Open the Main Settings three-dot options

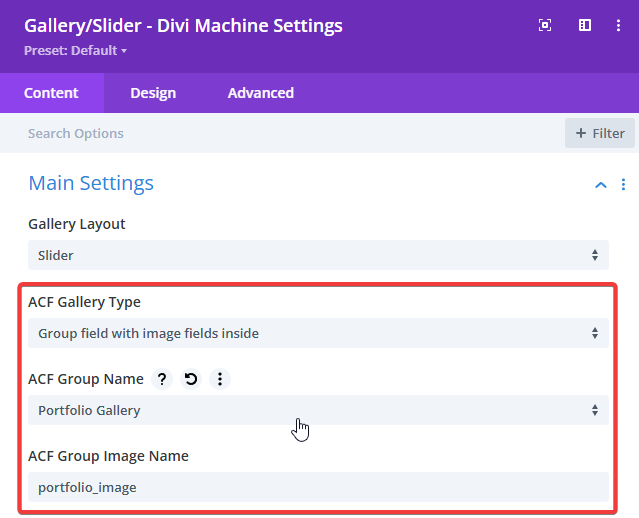[x=623, y=185]
